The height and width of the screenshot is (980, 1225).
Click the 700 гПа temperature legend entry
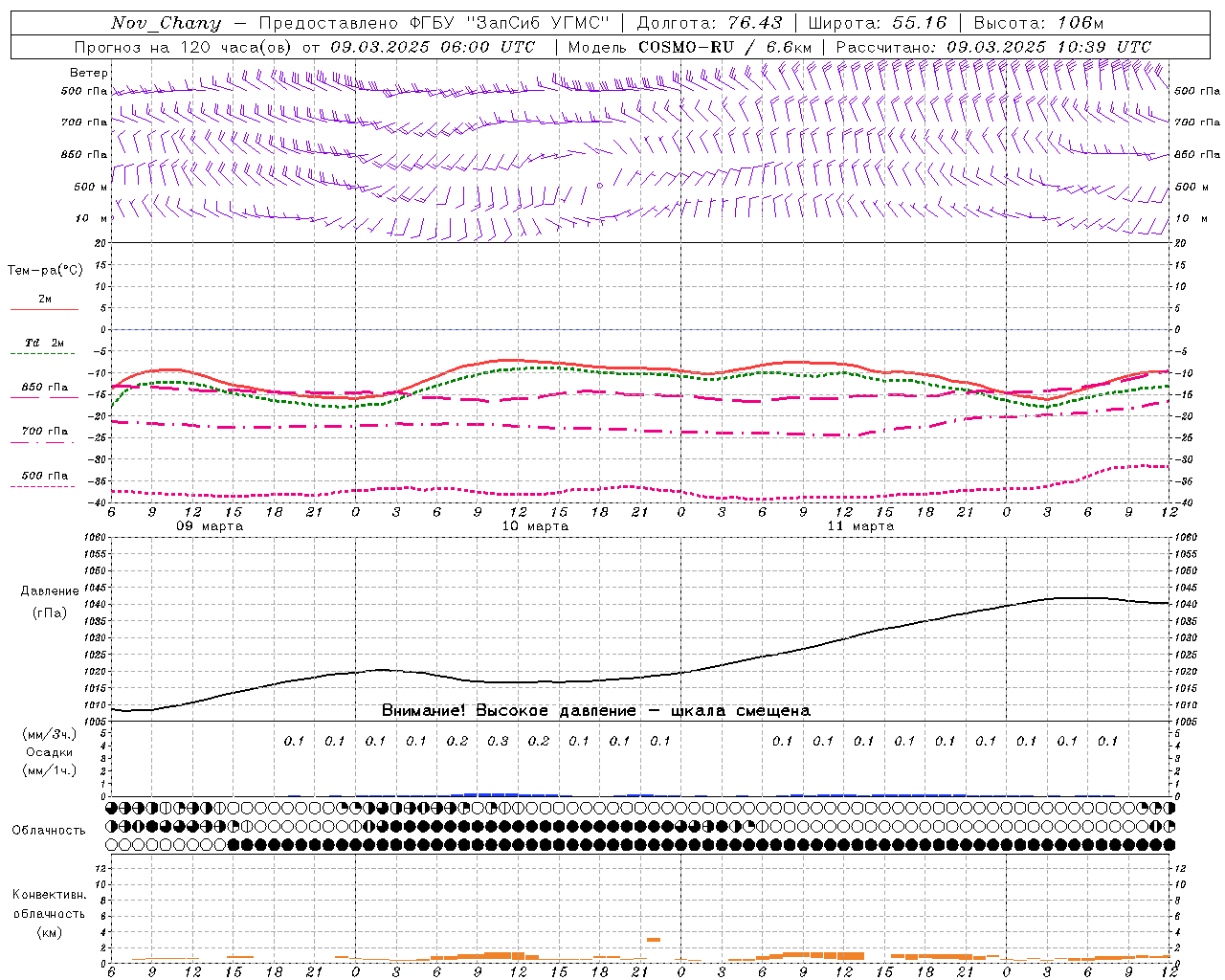44,432
